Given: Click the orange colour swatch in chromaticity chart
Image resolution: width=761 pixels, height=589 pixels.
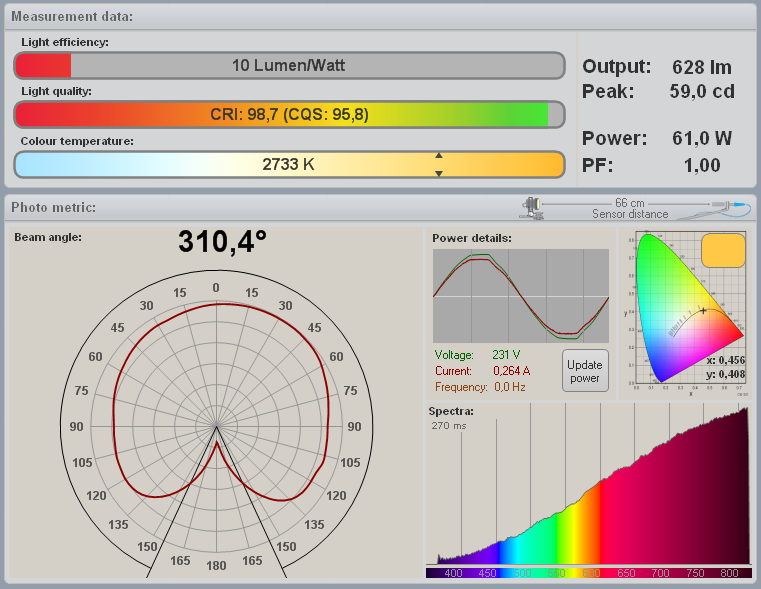Looking at the screenshot, I should coord(723,250).
